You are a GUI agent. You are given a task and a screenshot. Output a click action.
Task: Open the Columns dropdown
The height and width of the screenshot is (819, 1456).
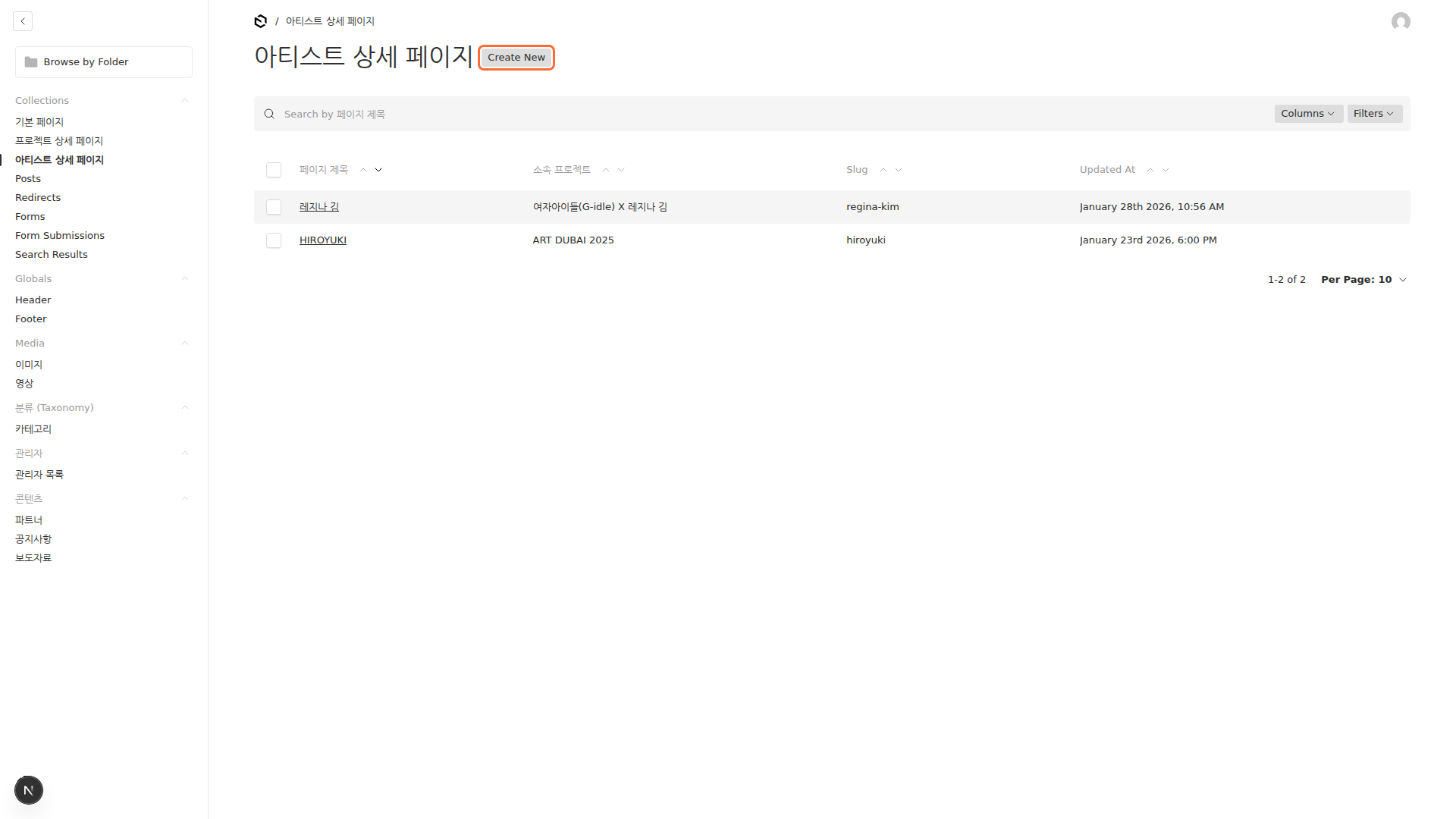[1307, 114]
